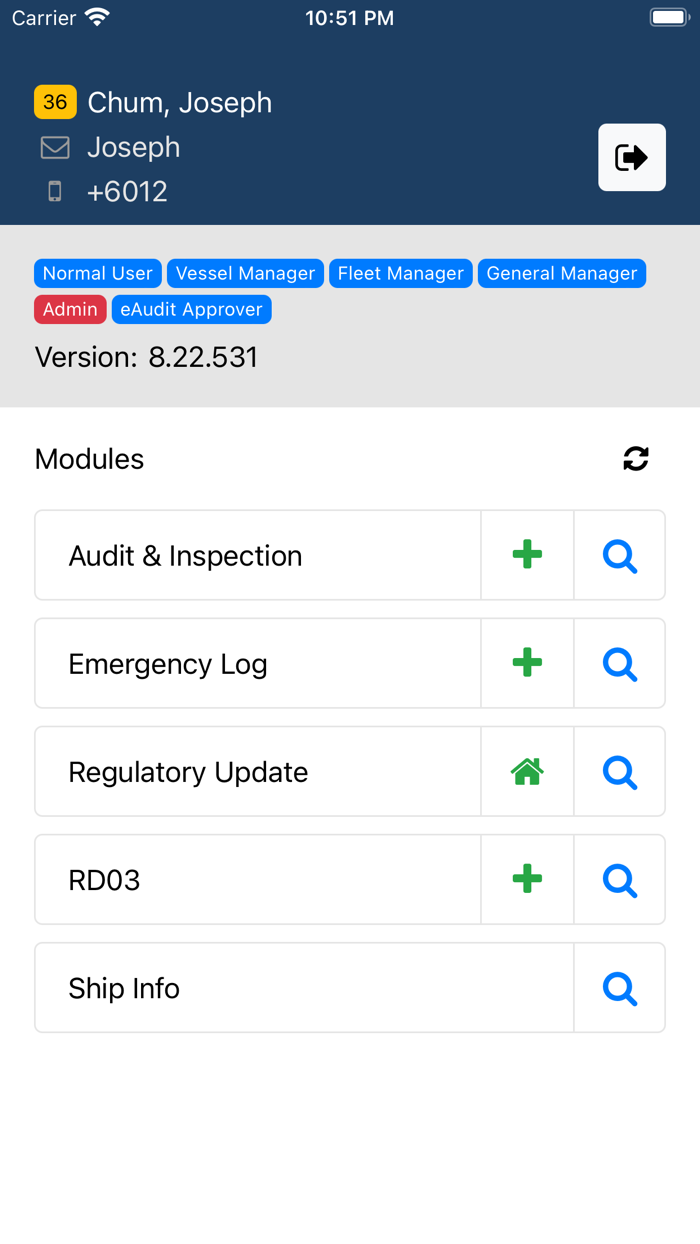700x1244 pixels.
Task: Open search for RD03 module
Action: pyautogui.click(x=619, y=879)
